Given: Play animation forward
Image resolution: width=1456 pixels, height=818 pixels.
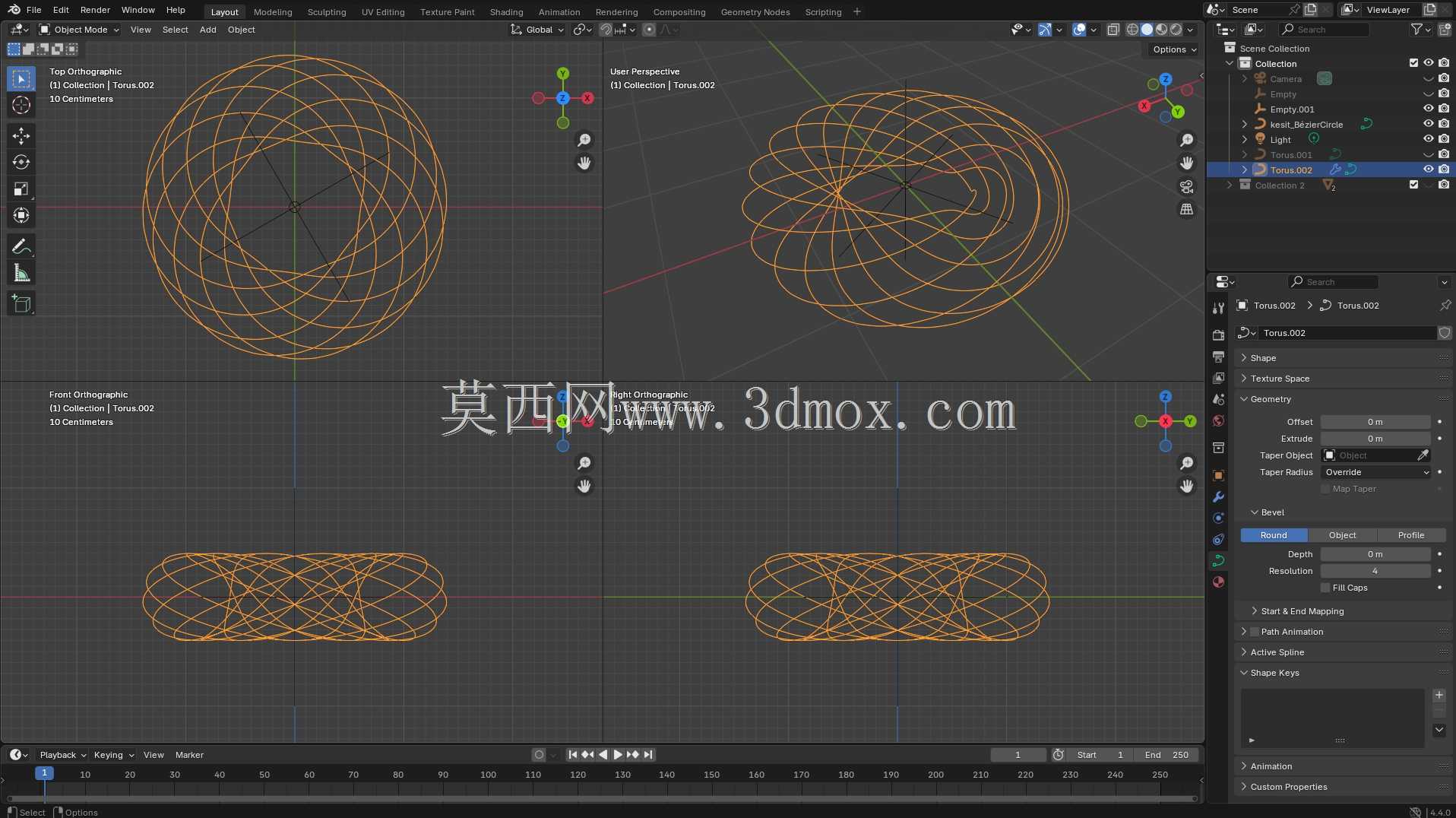Looking at the screenshot, I should tap(618, 755).
